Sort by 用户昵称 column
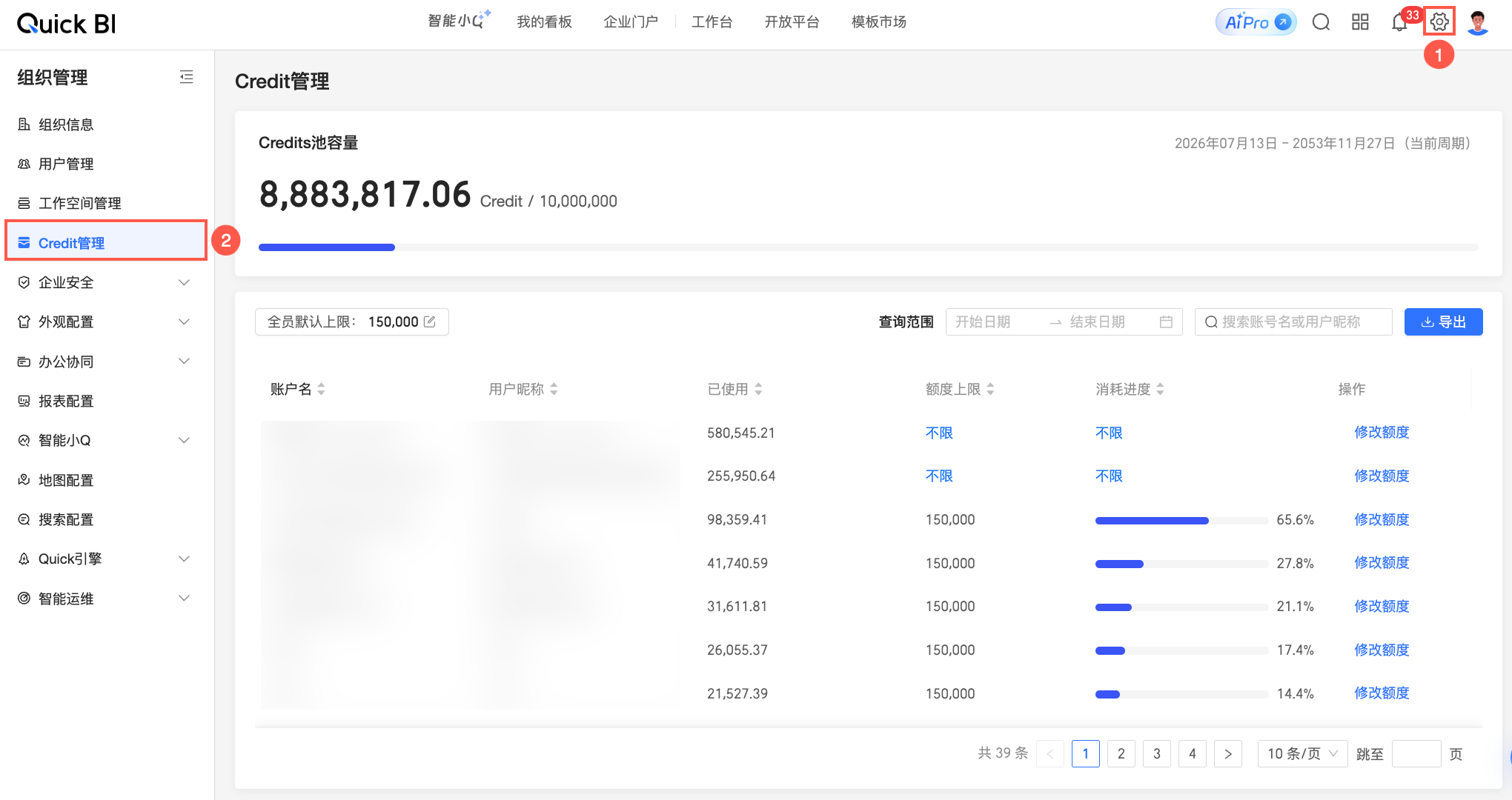Viewport: 1512px width, 800px height. point(554,389)
